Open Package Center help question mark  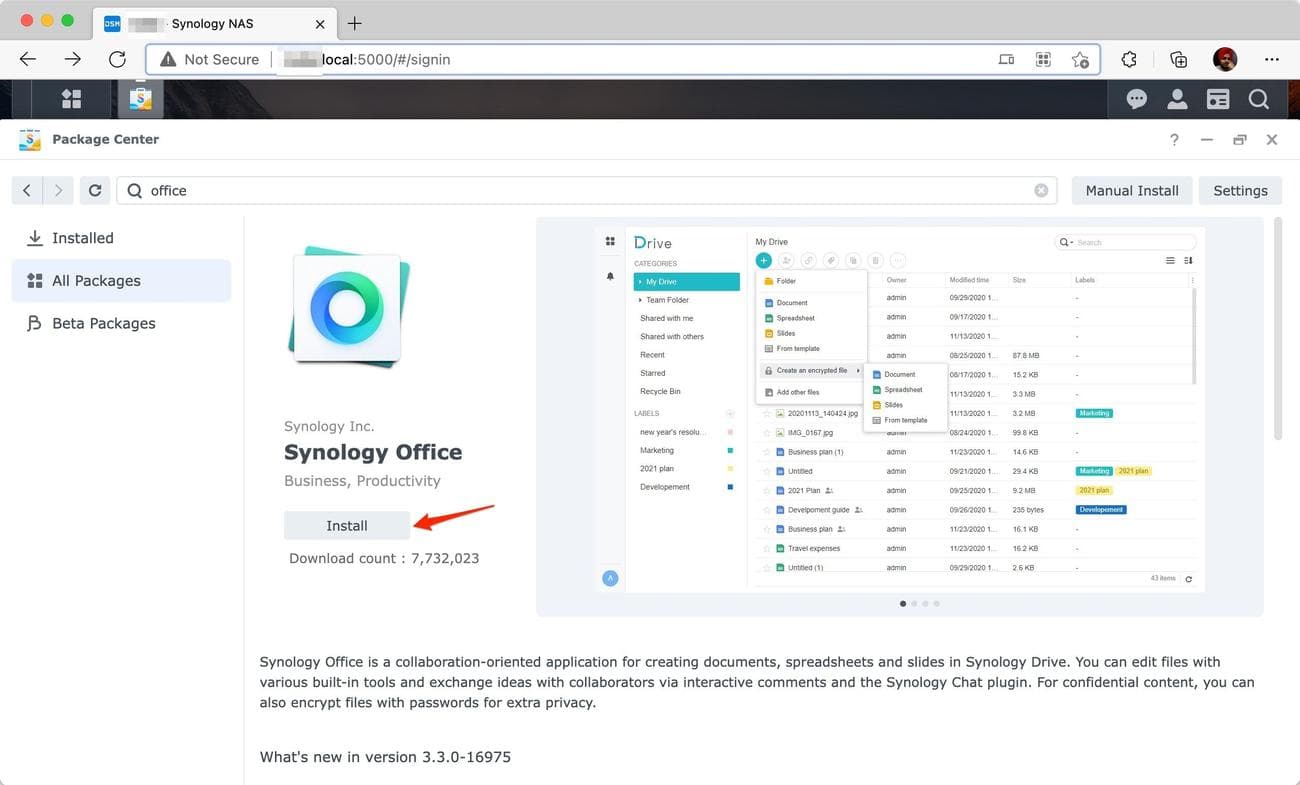(x=1174, y=139)
